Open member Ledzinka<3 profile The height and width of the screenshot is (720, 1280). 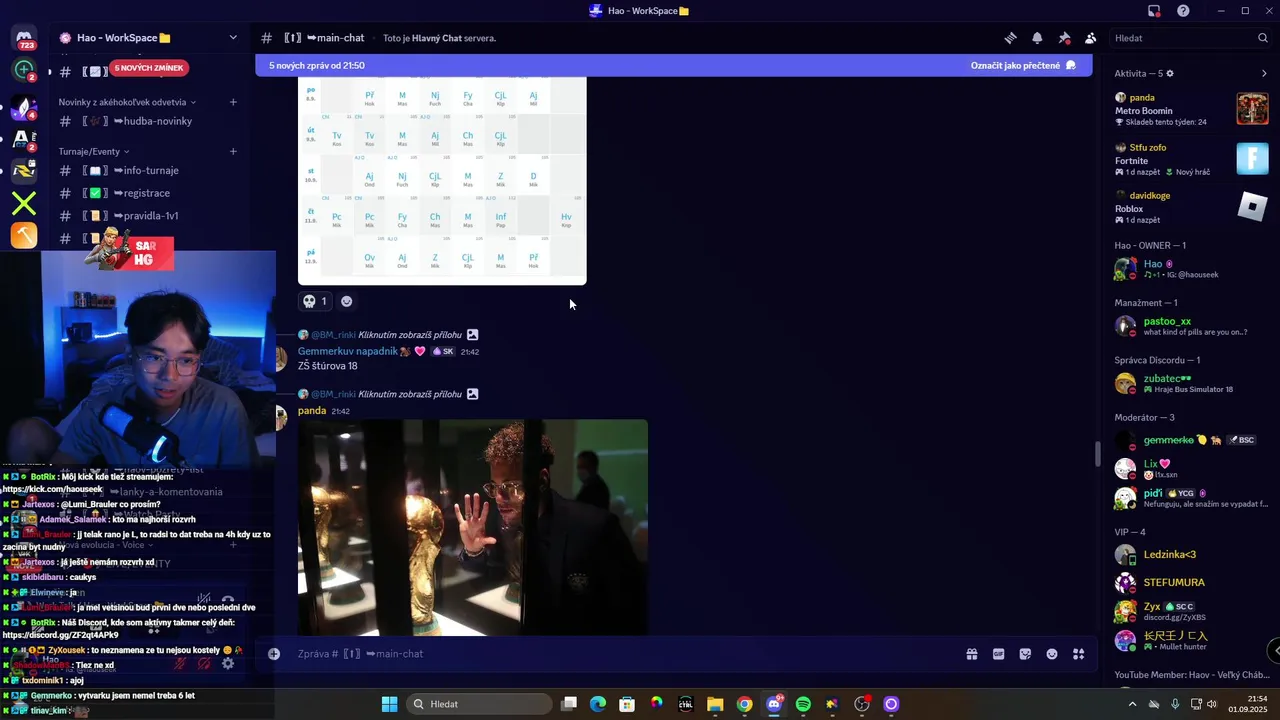(x=1191, y=555)
